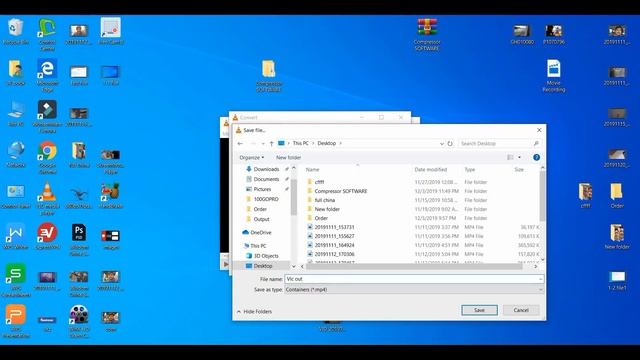
Task: Select This PC in navigation pane
Action: (x=258, y=246)
